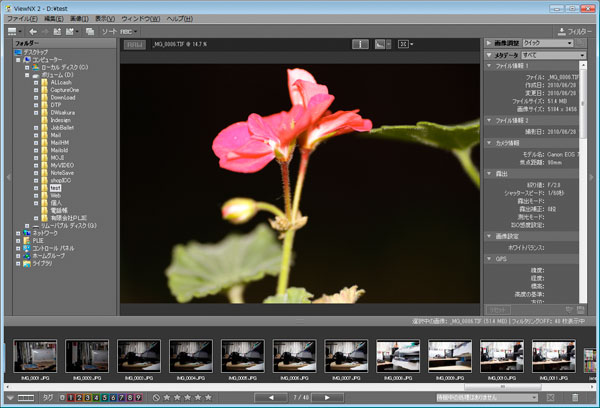Image resolution: width=600 pixels, height=408 pixels.
Task: Collapse the ファイル情報 1 section
Action: (489, 66)
